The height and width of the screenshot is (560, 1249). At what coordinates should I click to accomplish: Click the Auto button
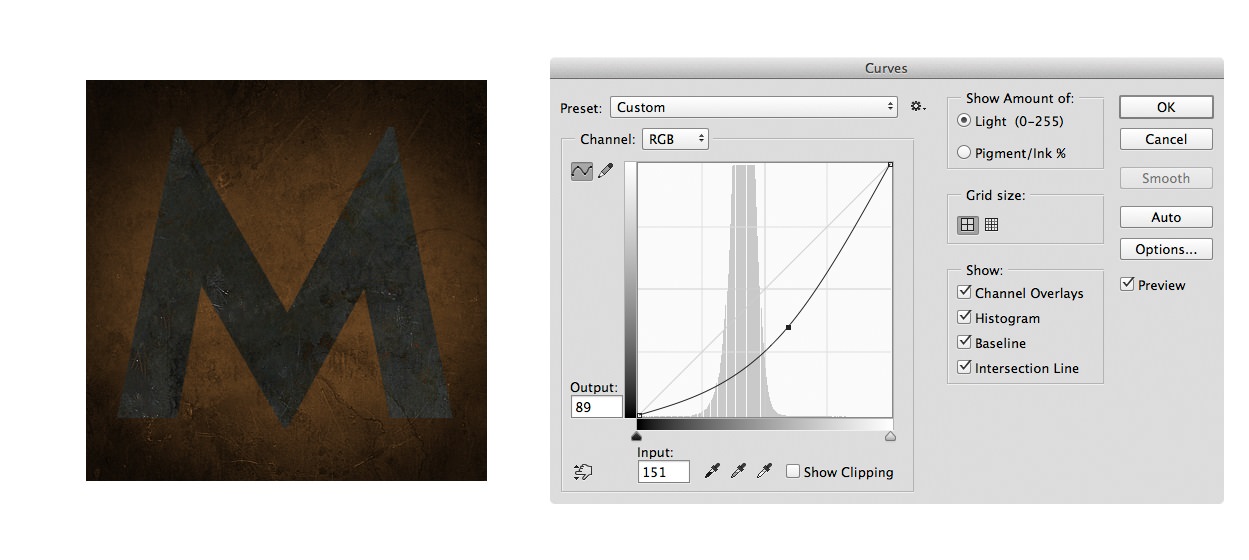(x=1166, y=217)
